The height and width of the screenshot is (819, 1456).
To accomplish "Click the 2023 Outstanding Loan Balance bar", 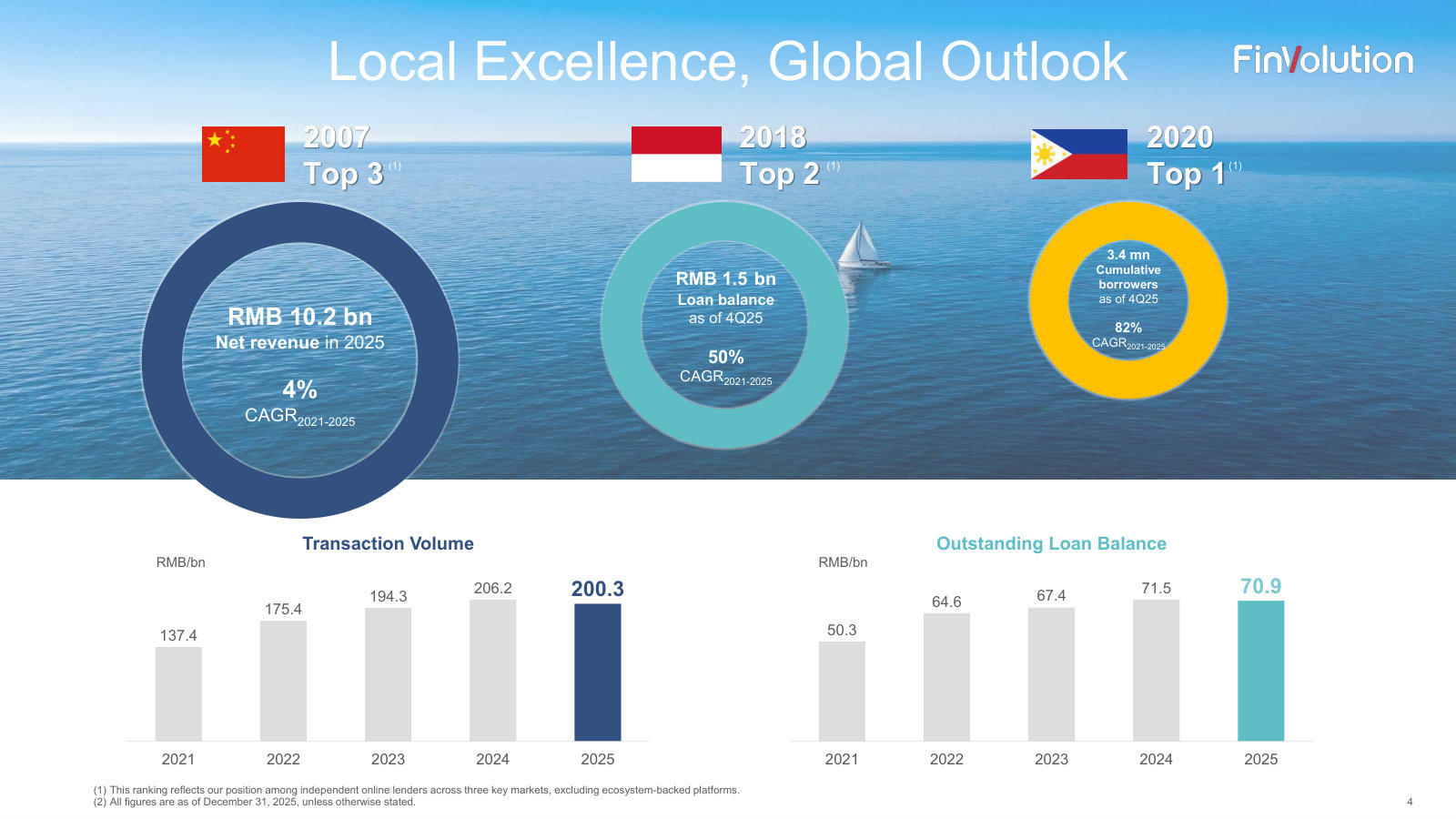I will (1051, 674).
